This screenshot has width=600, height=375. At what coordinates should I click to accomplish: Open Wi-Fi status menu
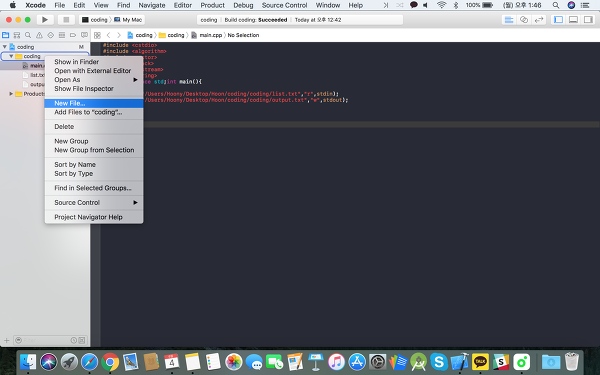coord(442,5)
